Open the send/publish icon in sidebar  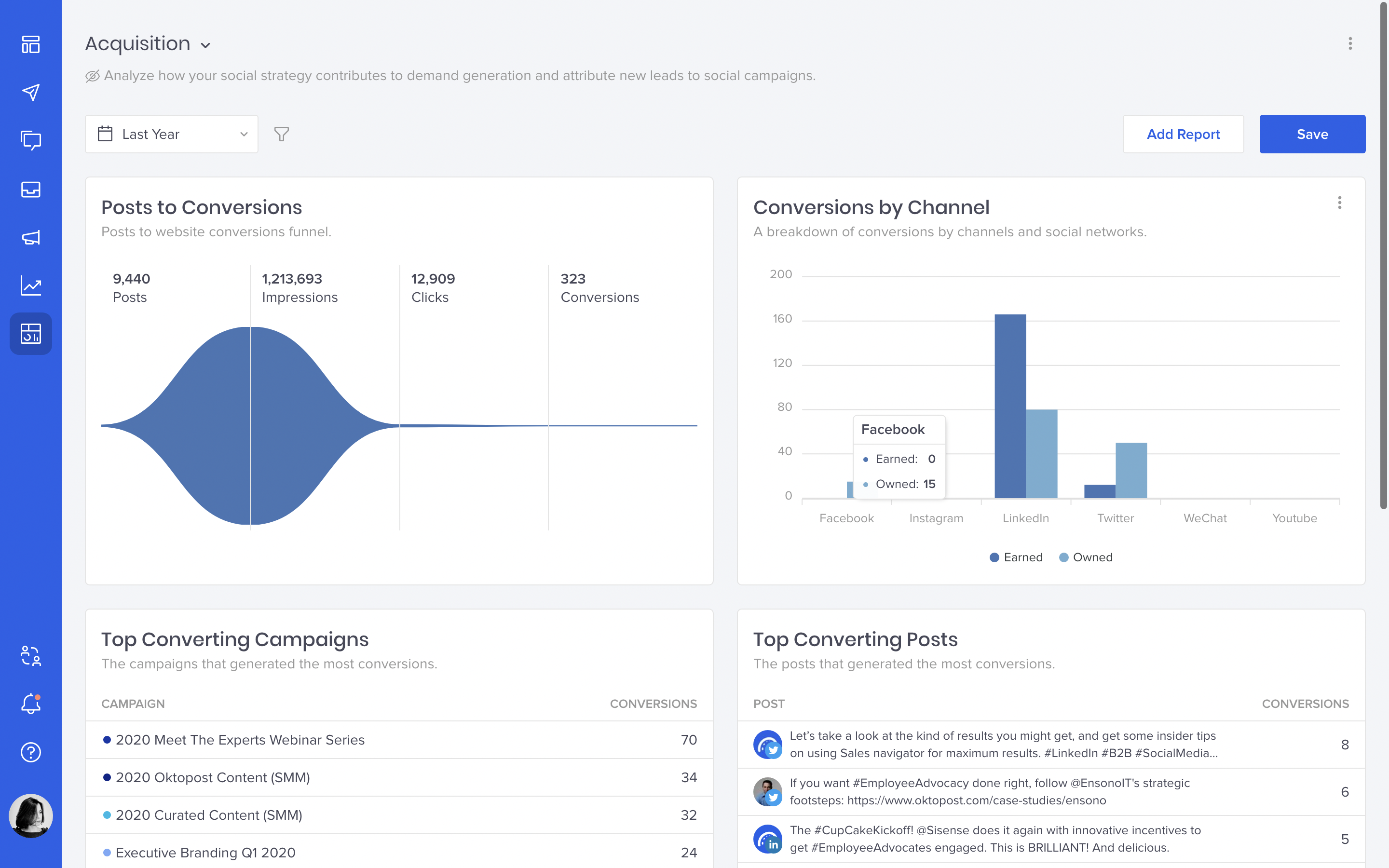(x=31, y=92)
